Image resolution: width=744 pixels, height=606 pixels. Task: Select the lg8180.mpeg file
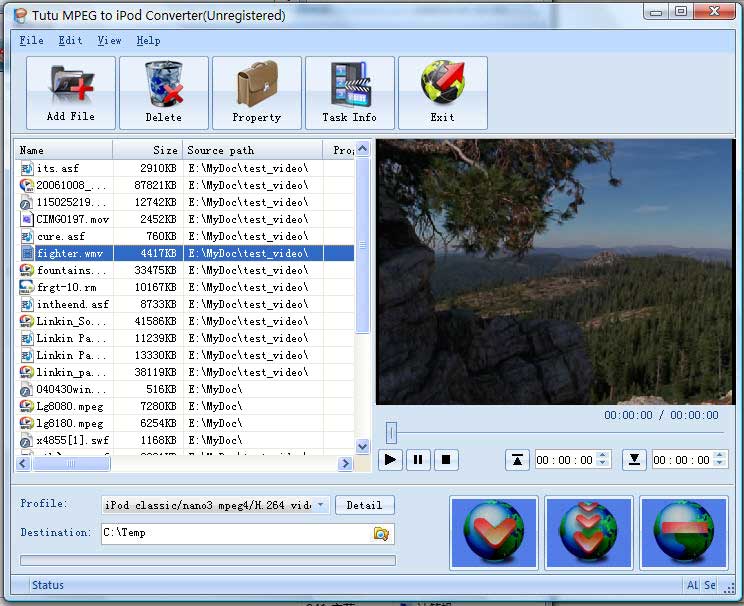tap(185, 423)
